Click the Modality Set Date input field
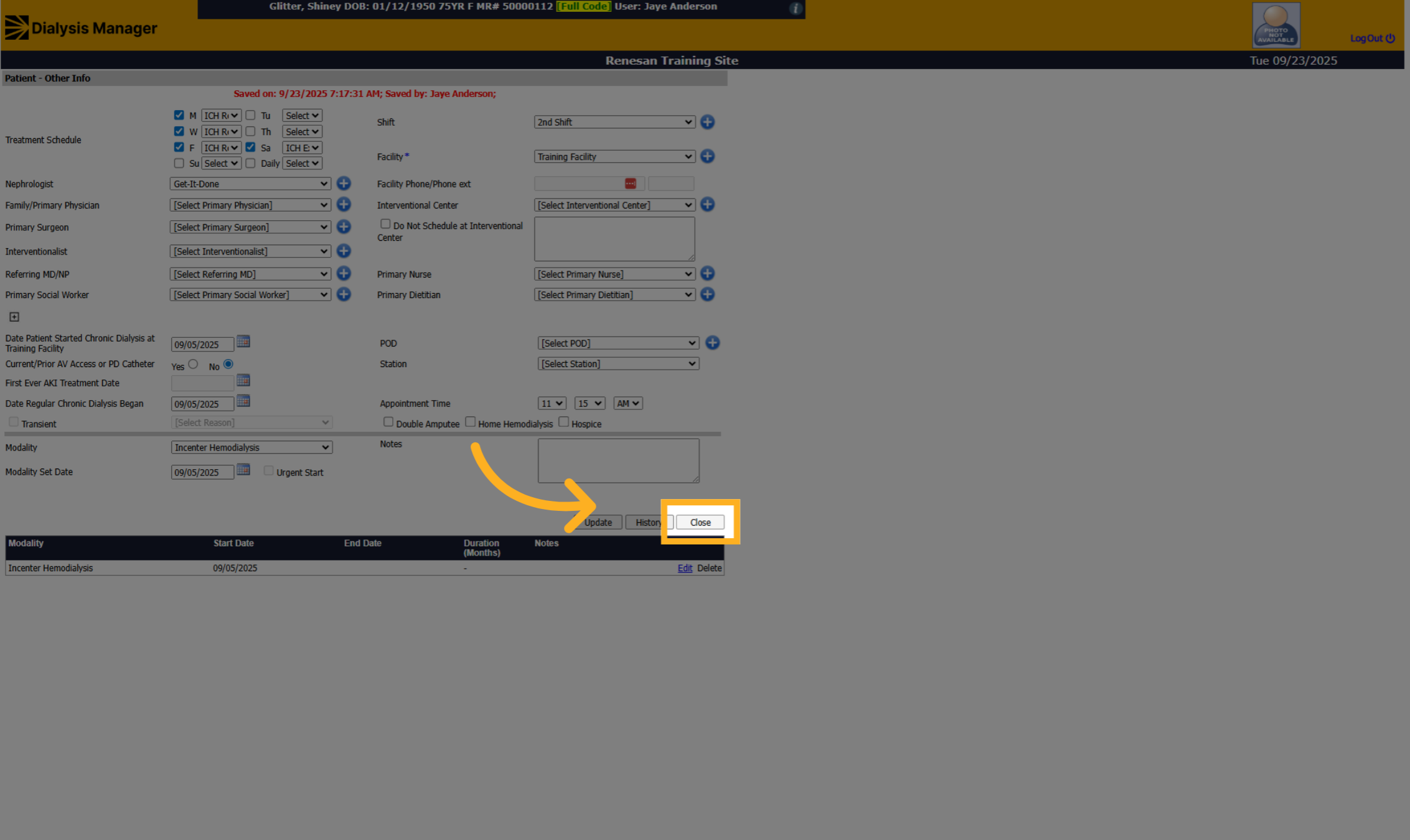This screenshot has height=840, width=1410. (x=202, y=472)
